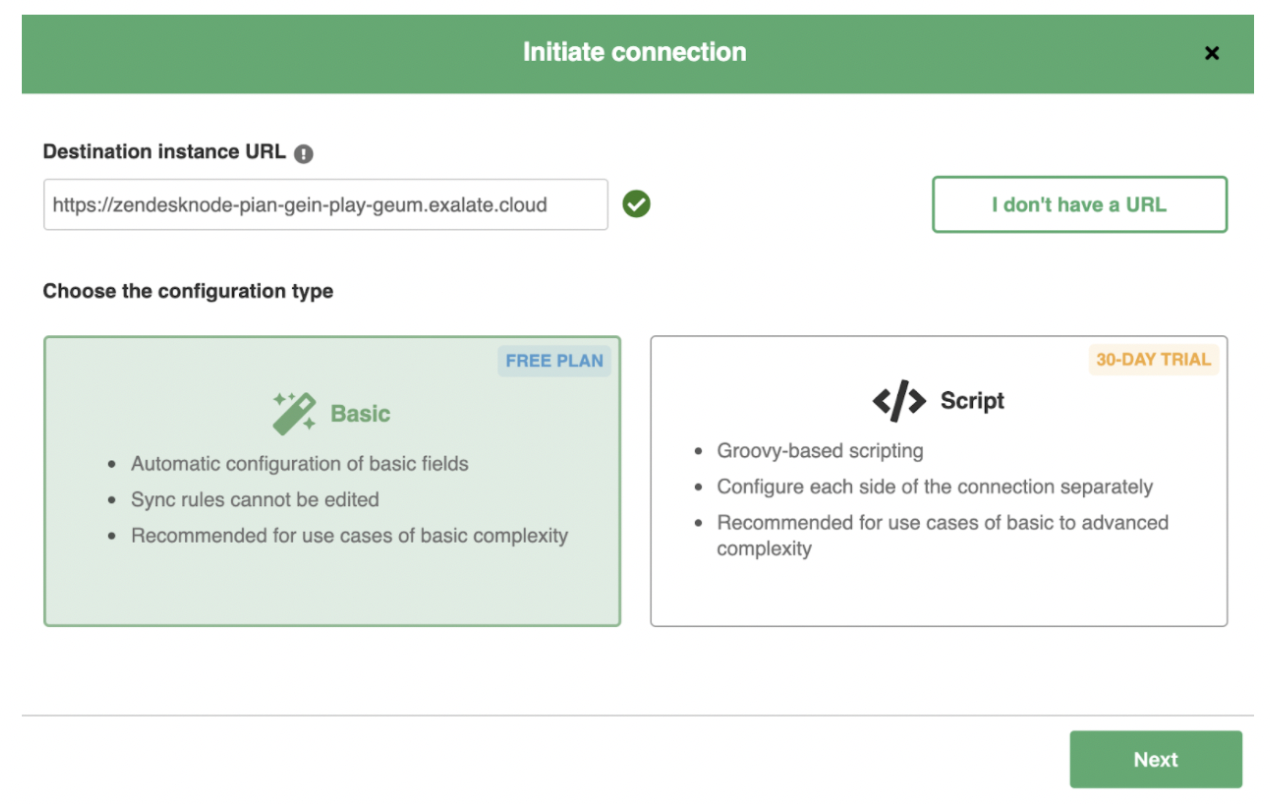Viewport: 1270px width, 804px height.
Task: Click the green checkmark validation icon
Action: pos(636,205)
